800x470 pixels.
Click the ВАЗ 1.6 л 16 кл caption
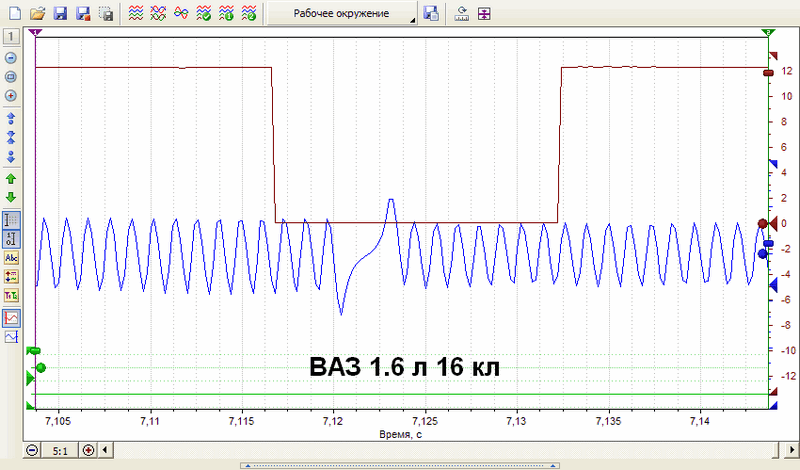(405, 367)
